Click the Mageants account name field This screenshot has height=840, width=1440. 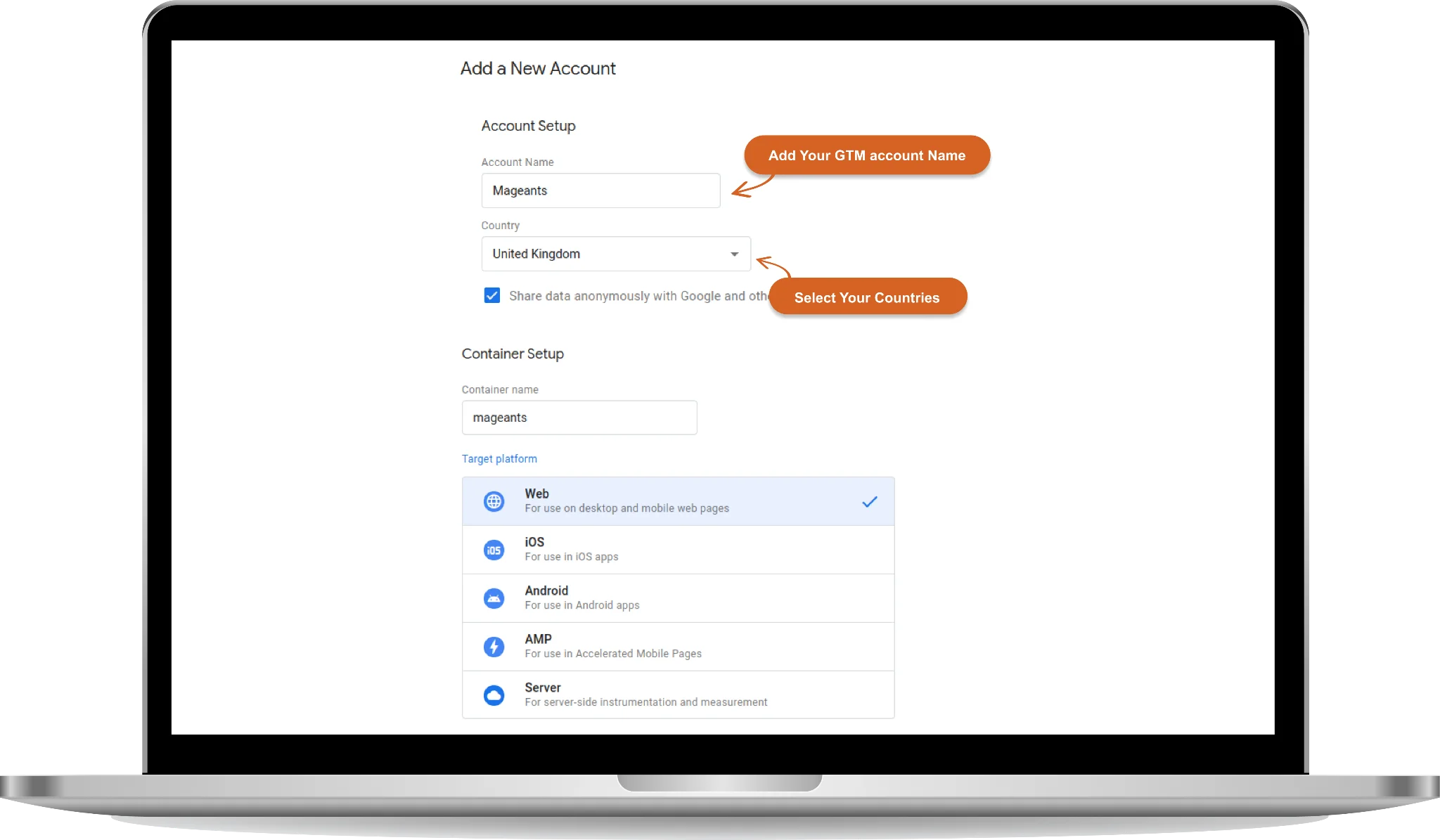pos(600,190)
